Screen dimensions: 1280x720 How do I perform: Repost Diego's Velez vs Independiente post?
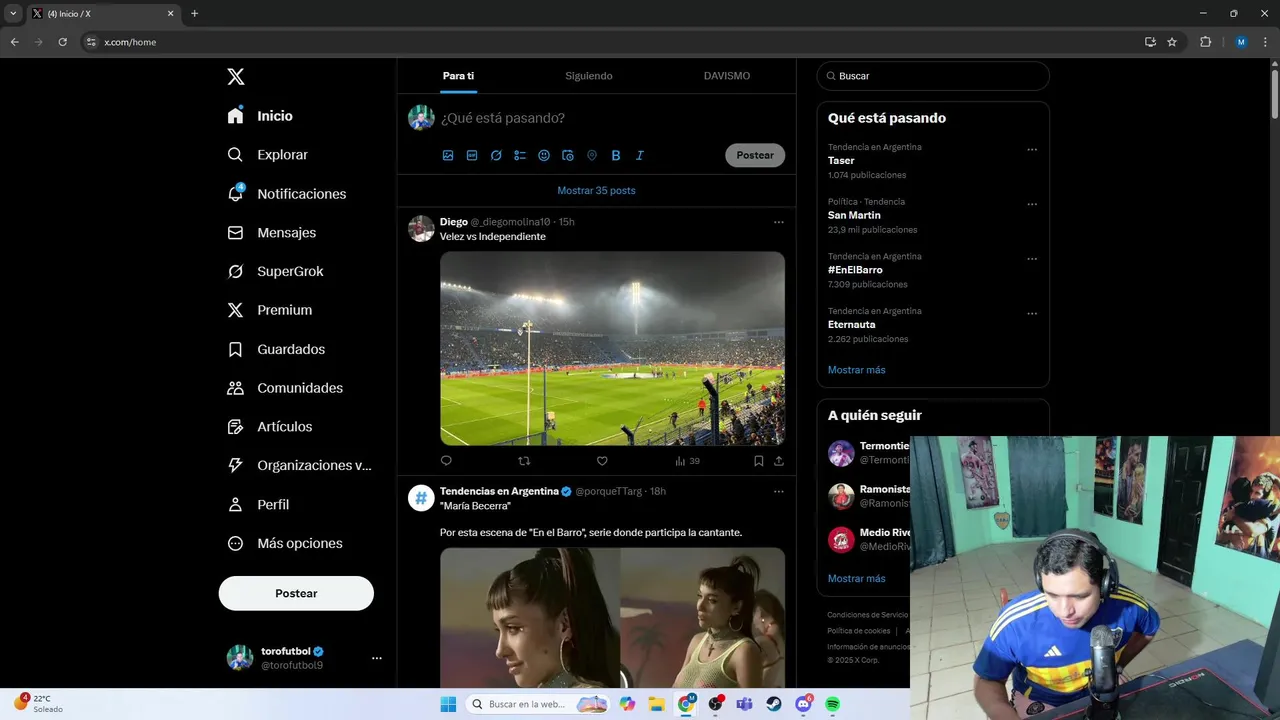524,461
